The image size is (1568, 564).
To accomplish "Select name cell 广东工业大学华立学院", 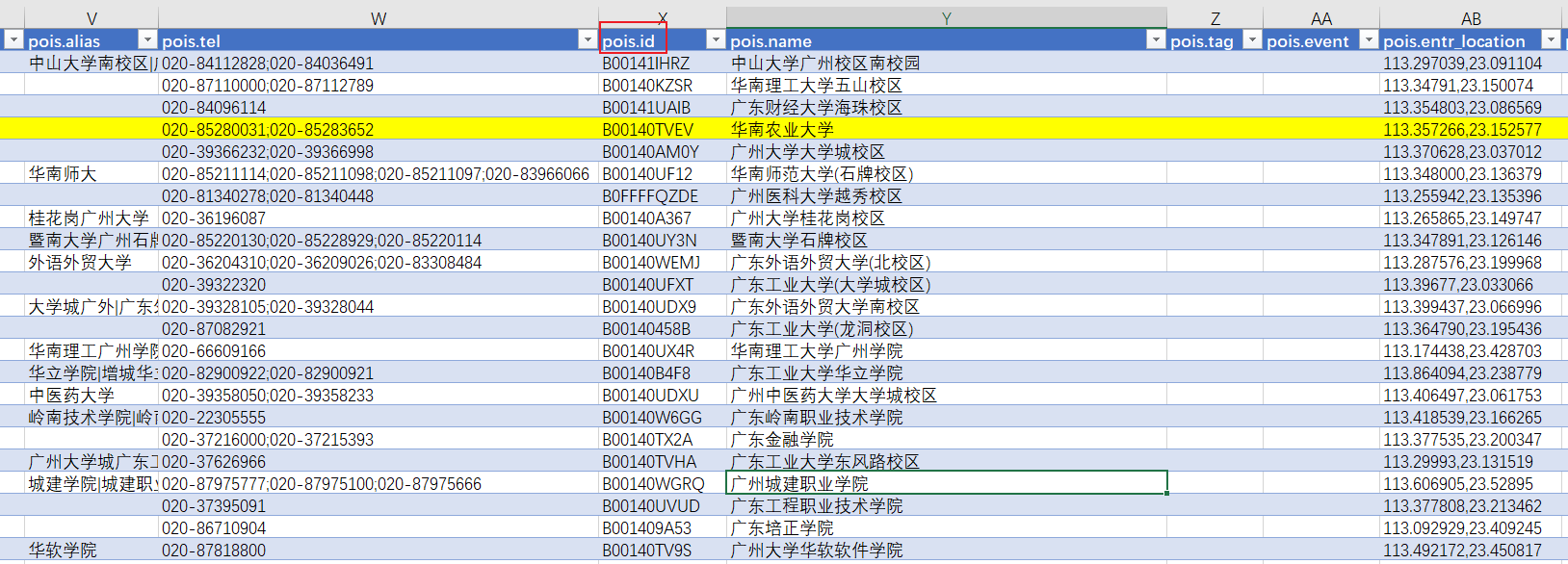I will point(947,372).
